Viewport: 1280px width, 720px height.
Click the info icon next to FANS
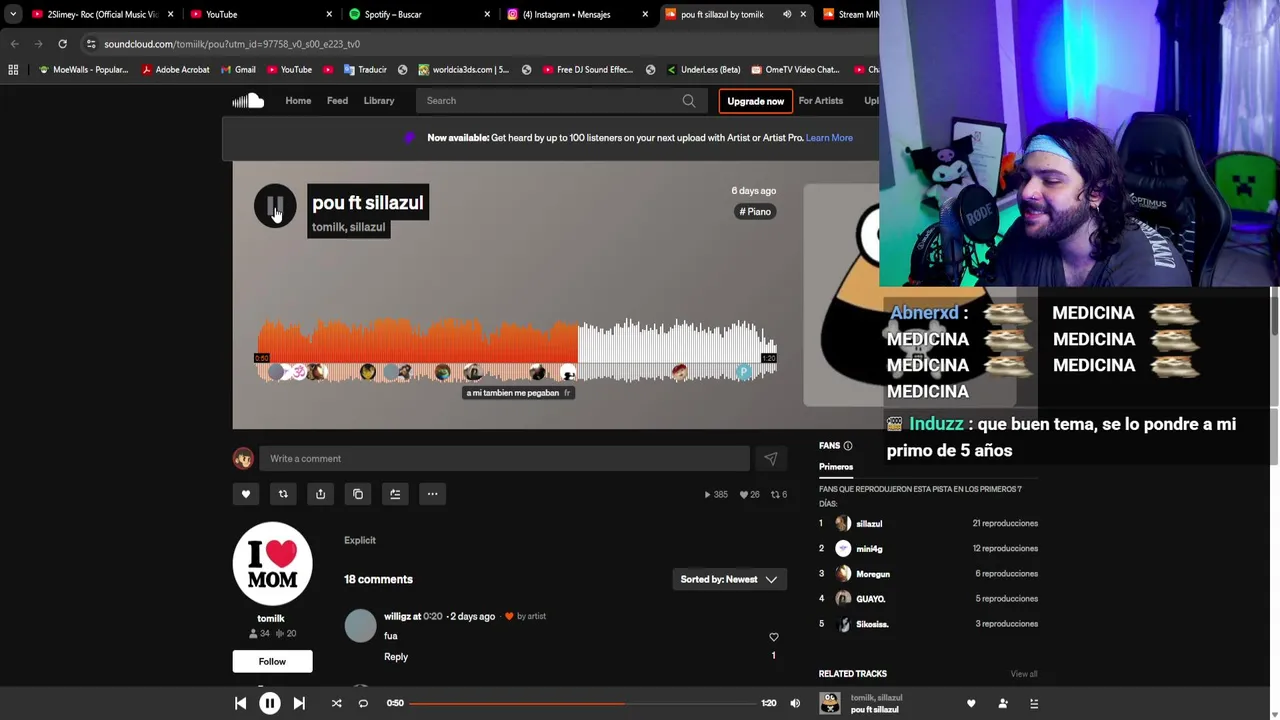[848, 446]
